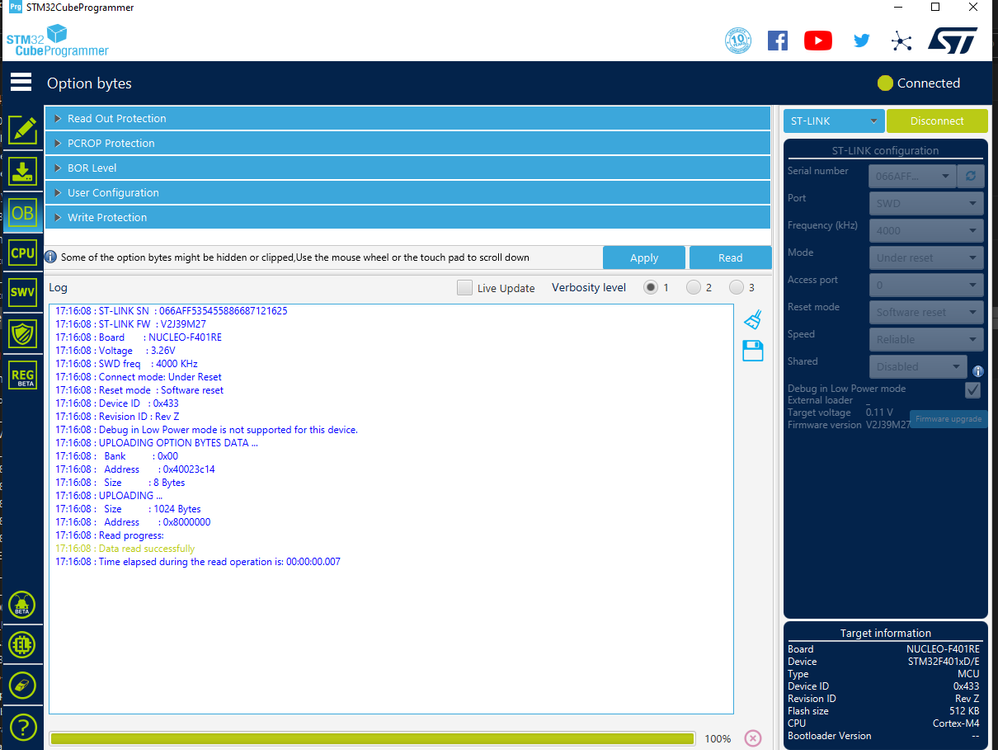Screen dimensions: 998x750
Task: Open the help question mark icon
Action: 24,727
